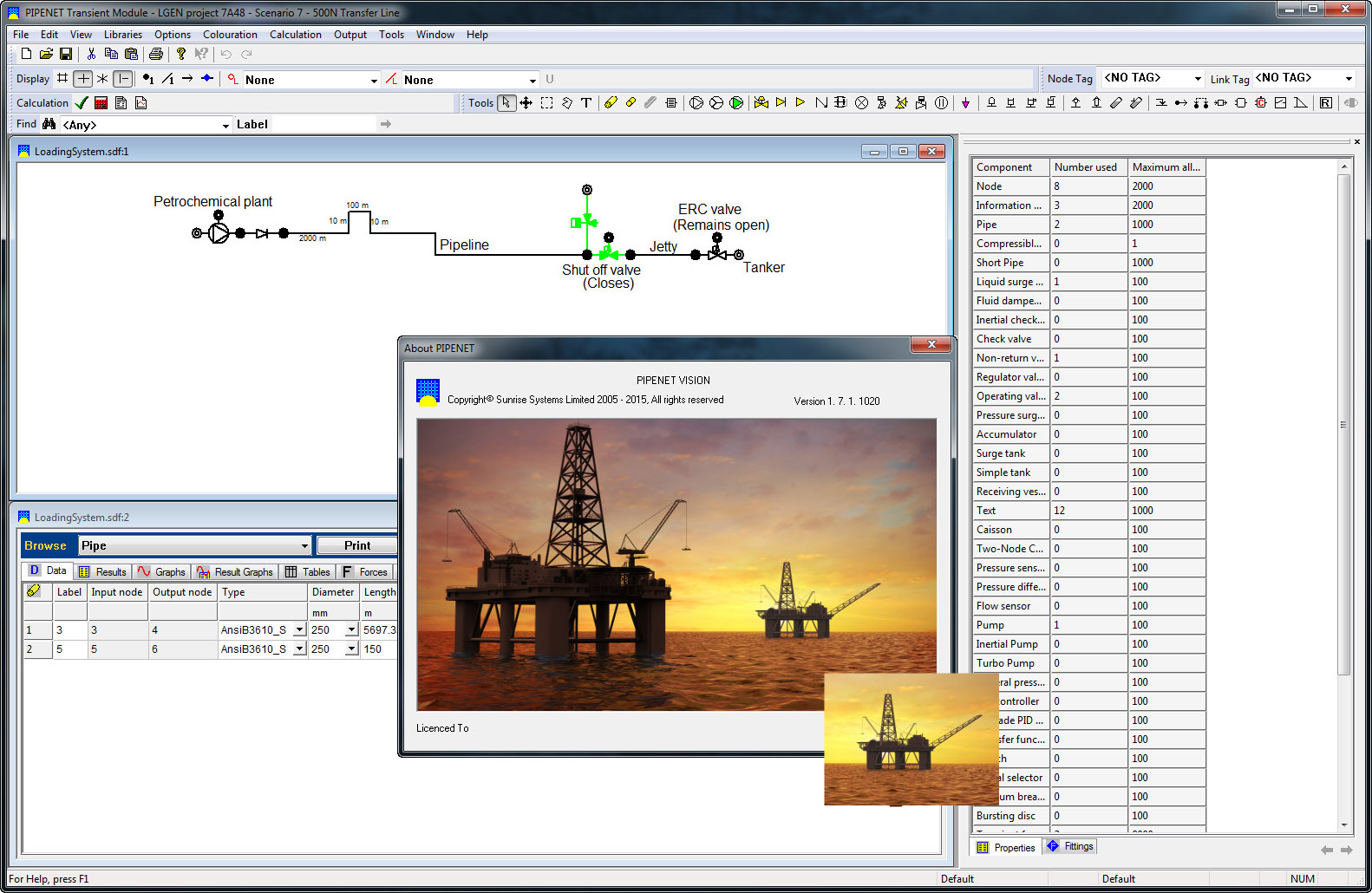Switch to the Fittings tab

[x=1070, y=846]
